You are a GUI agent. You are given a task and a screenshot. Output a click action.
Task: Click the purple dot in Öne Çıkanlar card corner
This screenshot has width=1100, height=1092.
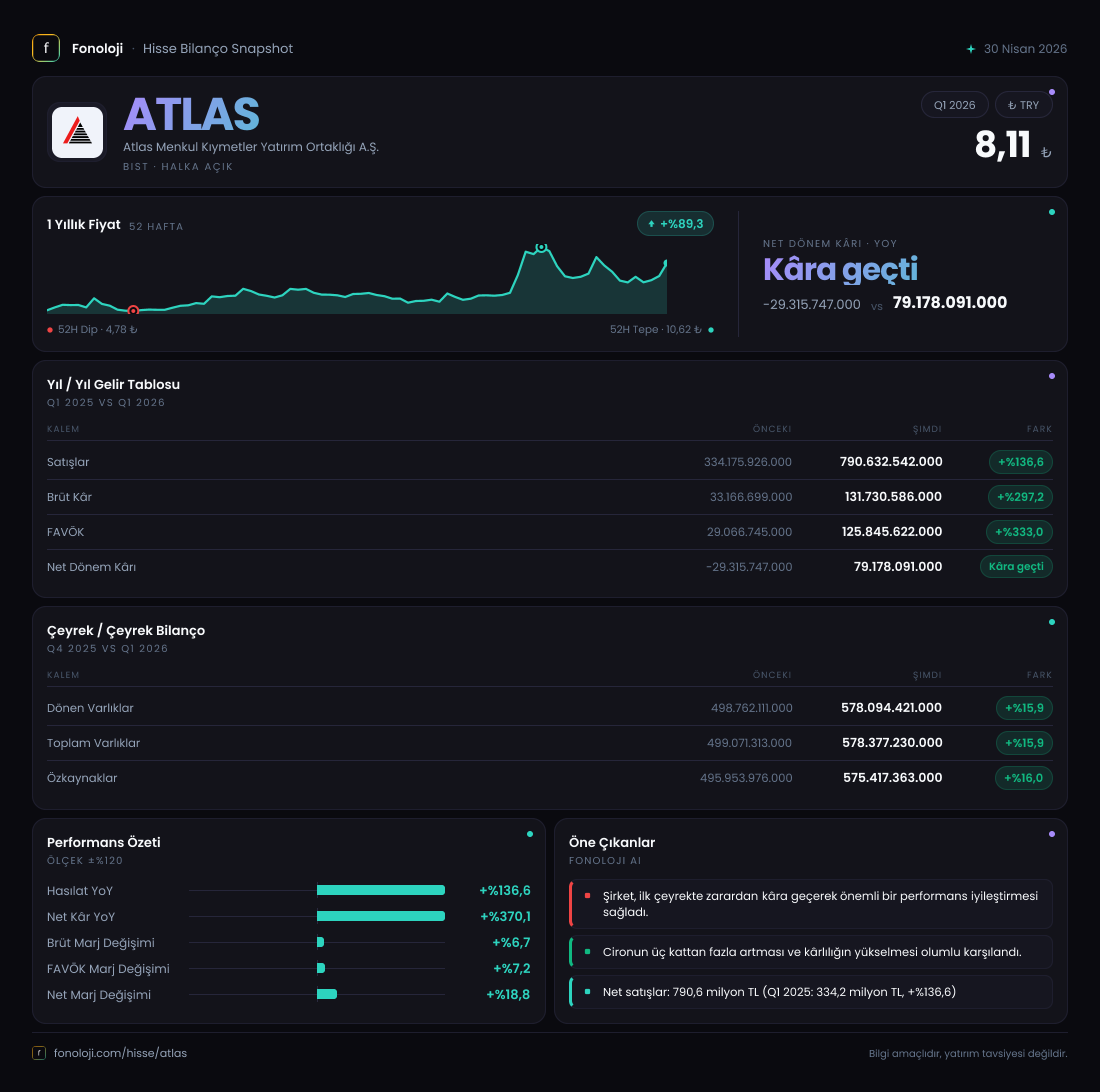click(x=1051, y=834)
